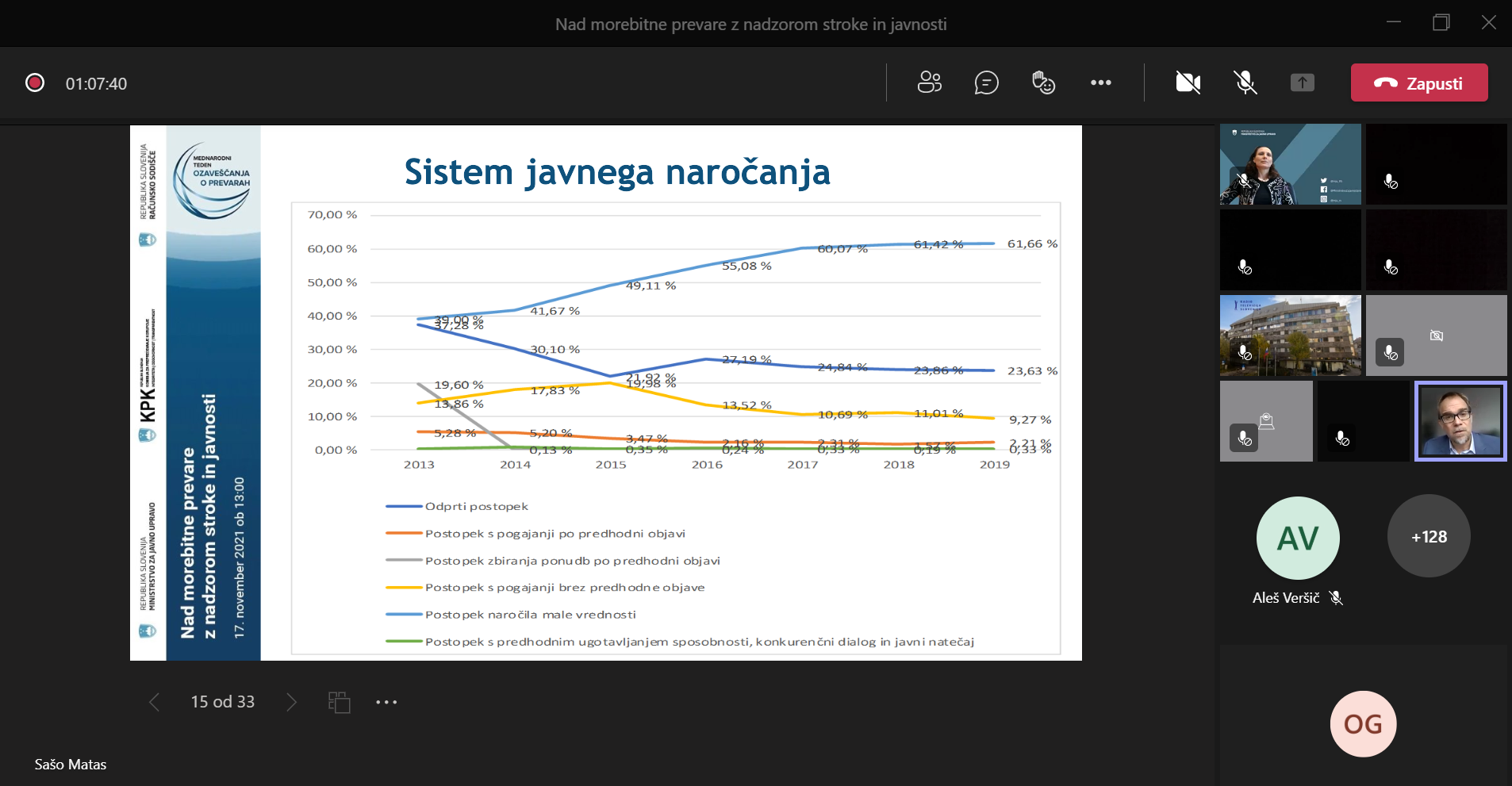The width and height of the screenshot is (1512, 786).
Task: Select the highlighted speaker video thumbnail
Action: pos(1460,421)
